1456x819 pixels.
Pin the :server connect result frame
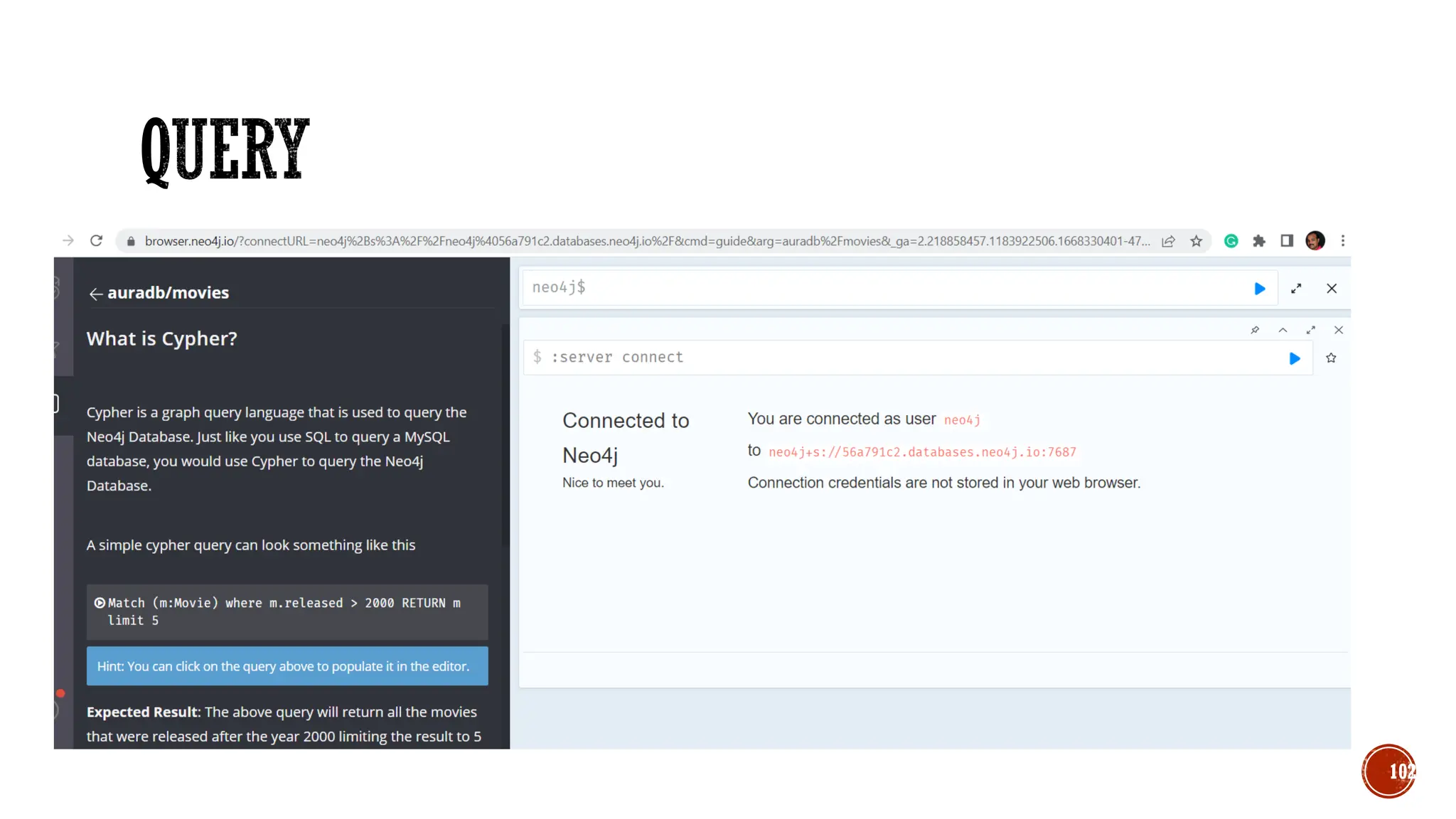pos(1255,330)
